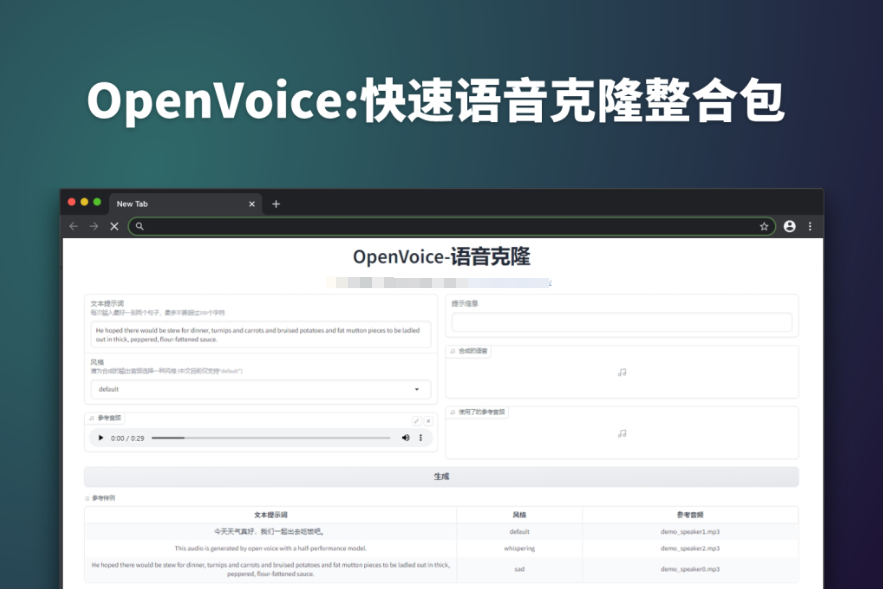
Task: Open the browser three-dot menu
Action: 810,227
